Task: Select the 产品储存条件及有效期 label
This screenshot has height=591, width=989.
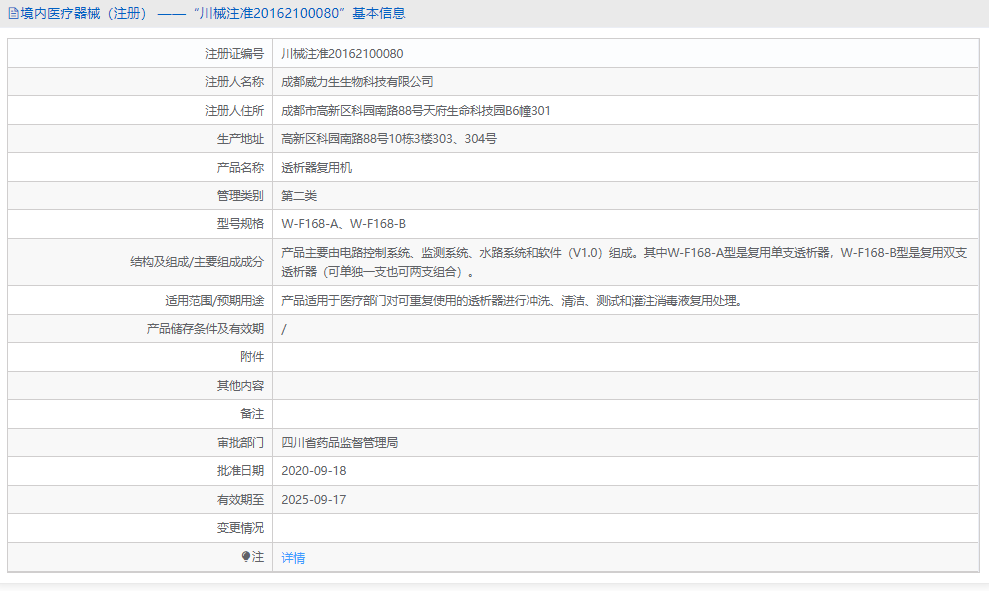Action: 205,329
